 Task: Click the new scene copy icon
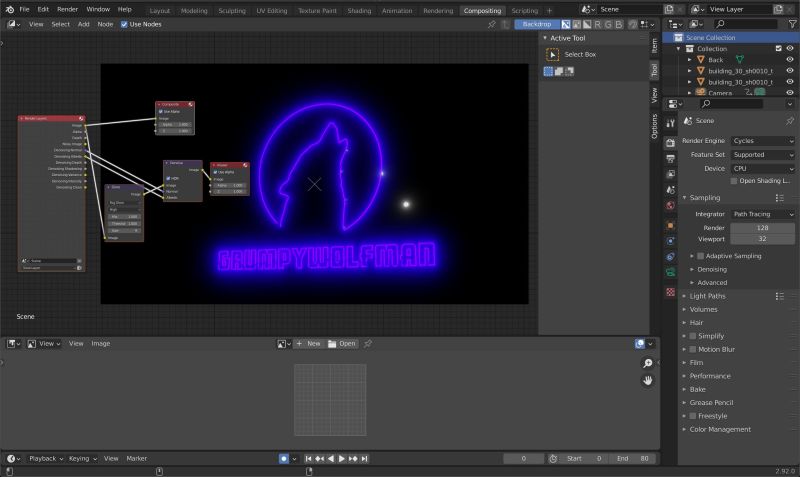pos(669,9)
